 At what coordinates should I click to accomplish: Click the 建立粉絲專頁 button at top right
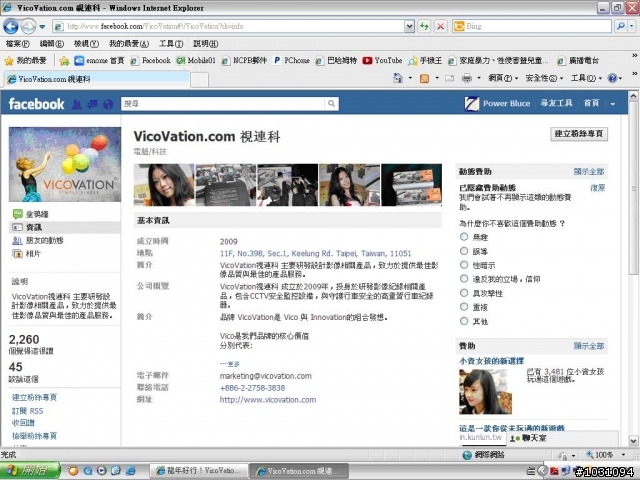(x=579, y=134)
